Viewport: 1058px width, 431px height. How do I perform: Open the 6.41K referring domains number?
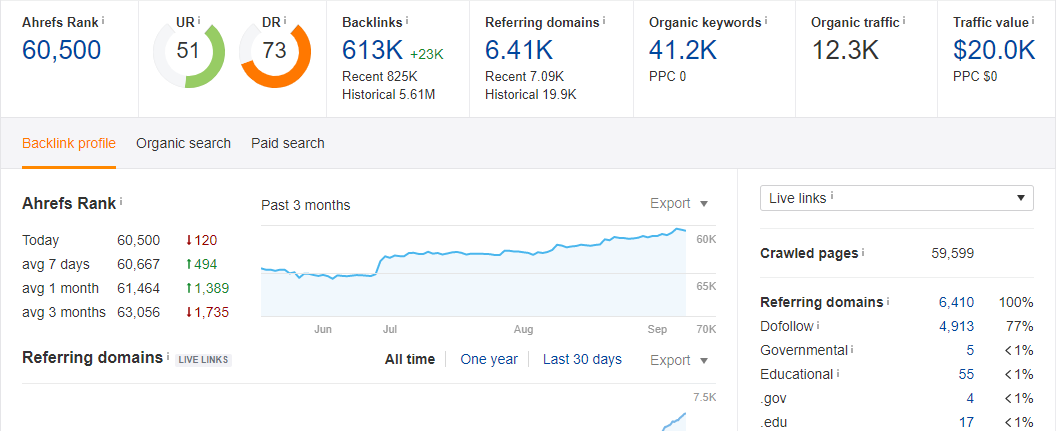point(519,50)
